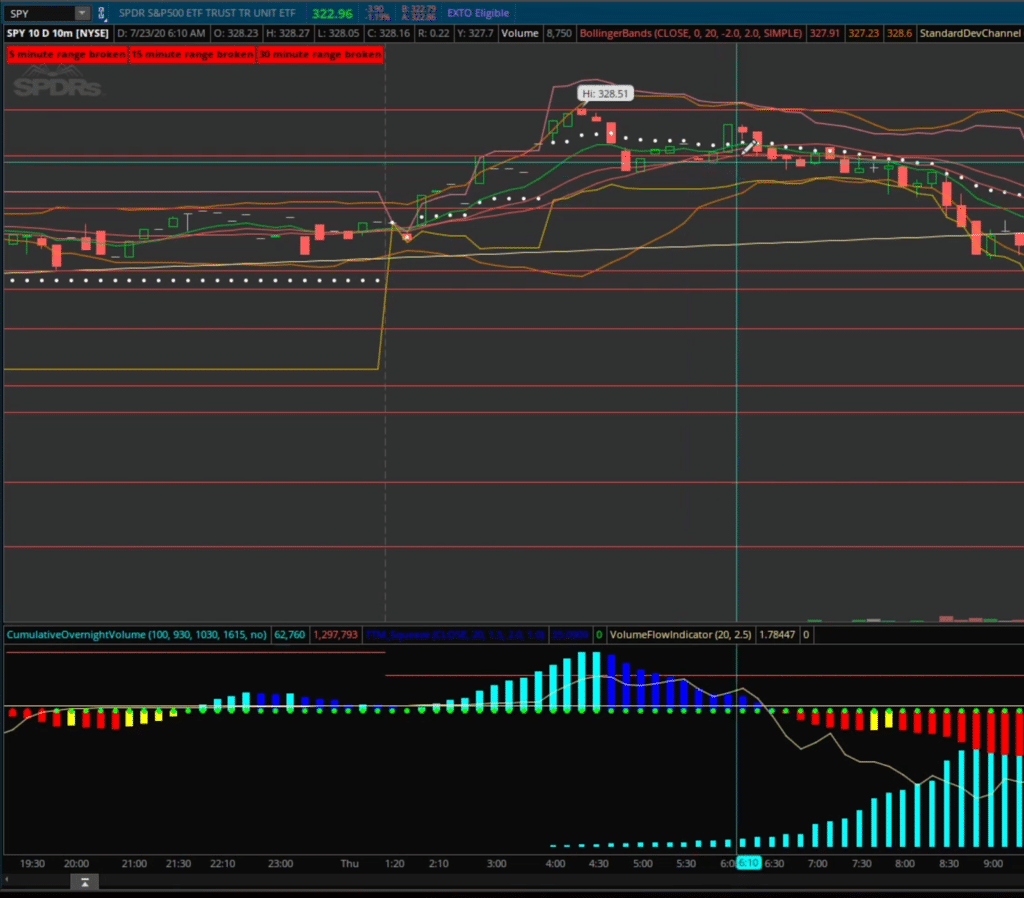Click the date readout D: 7/23/20 6:10 AM
This screenshot has width=1024, height=898.
point(161,33)
